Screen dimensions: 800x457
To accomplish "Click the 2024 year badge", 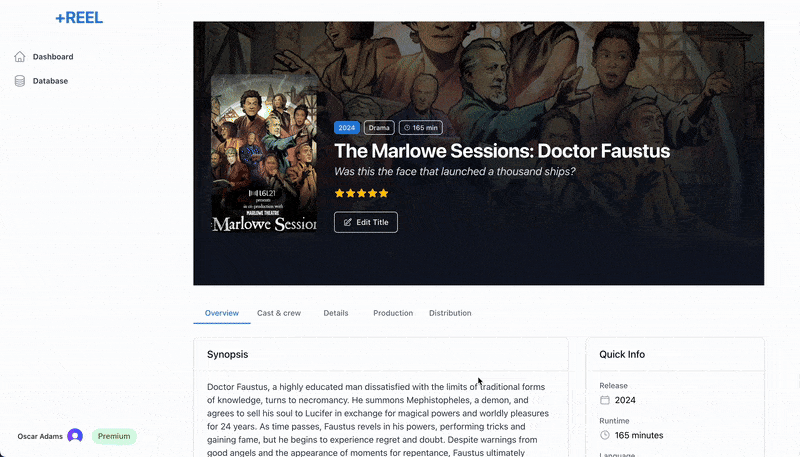I will pos(346,128).
